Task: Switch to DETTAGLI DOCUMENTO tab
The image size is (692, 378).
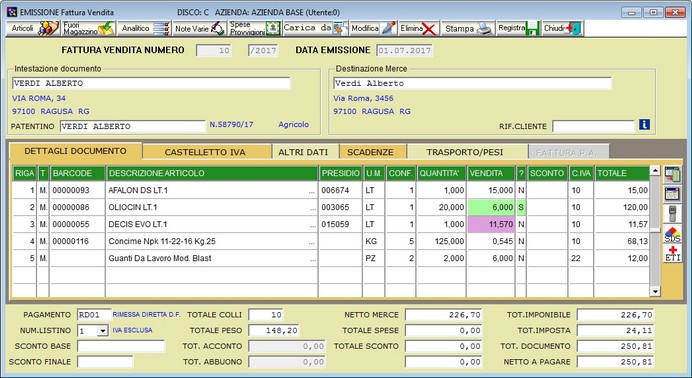Action: pos(75,151)
